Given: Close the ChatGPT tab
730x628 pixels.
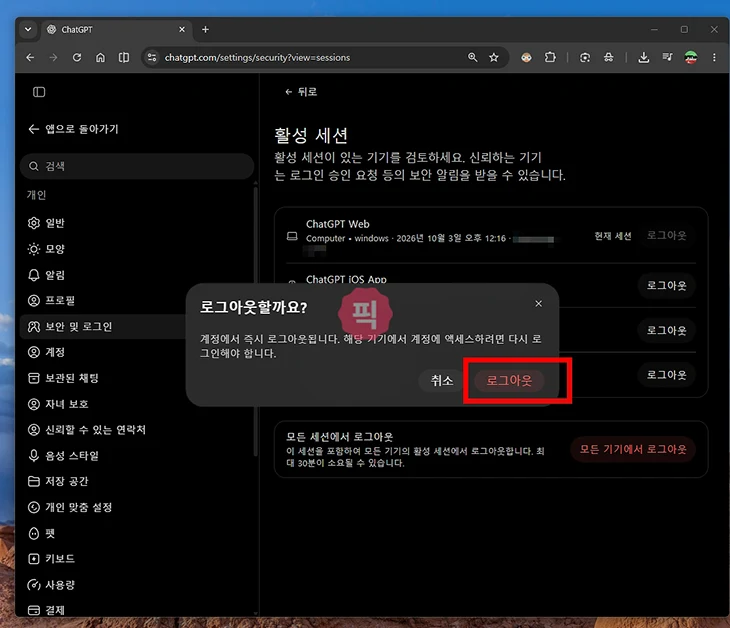Looking at the screenshot, I should [x=182, y=29].
